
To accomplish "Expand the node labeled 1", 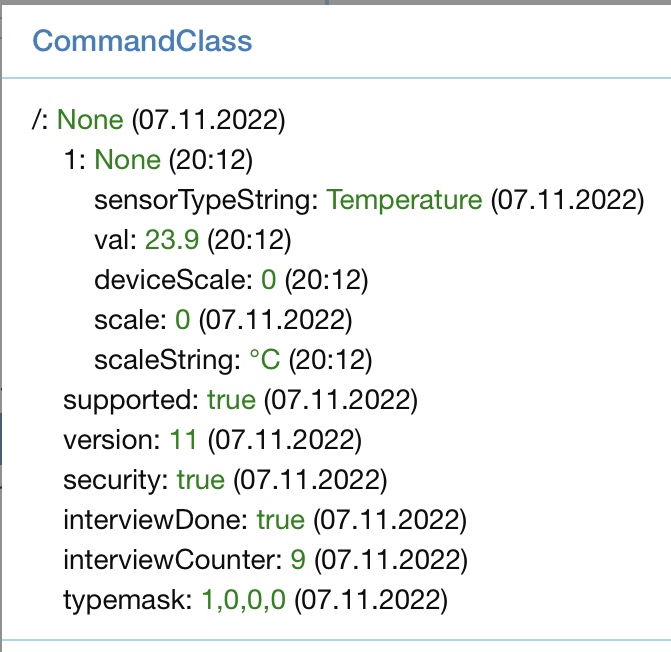I will pos(75,160).
